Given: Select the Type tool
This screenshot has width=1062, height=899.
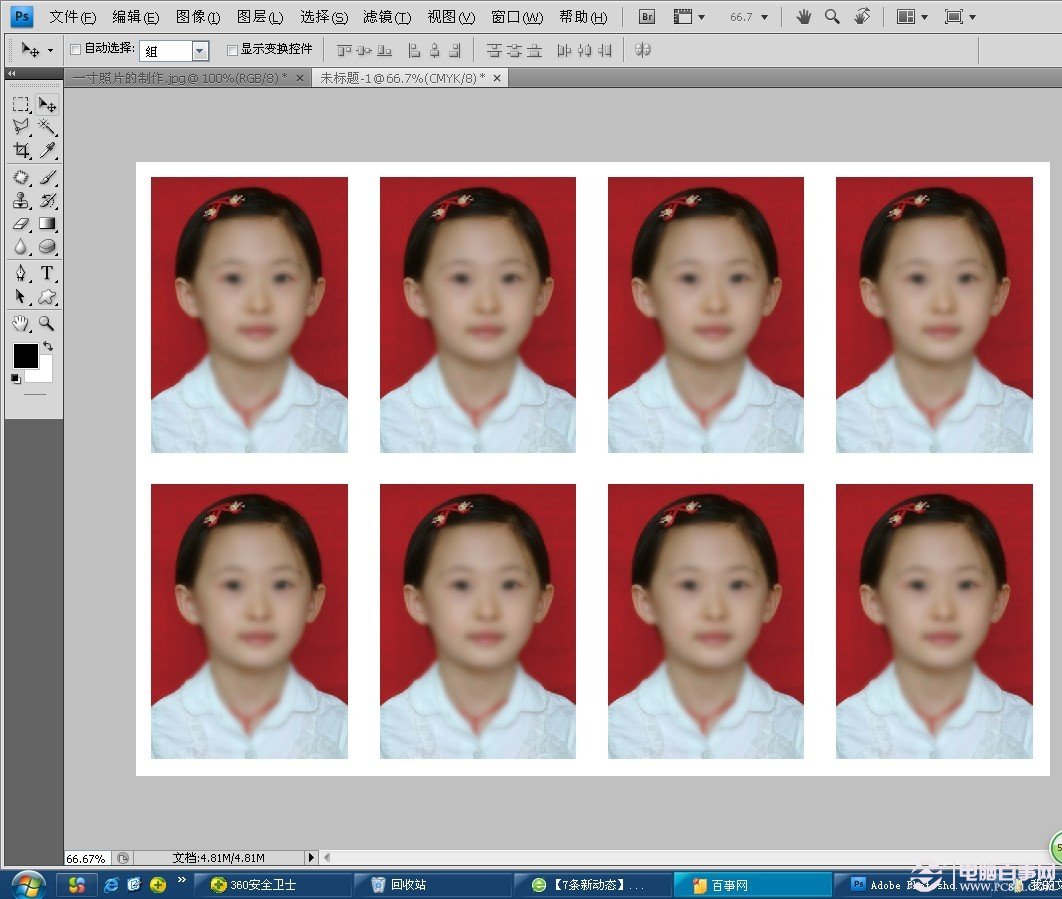Looking at the screenshot, I should (47, 273).
